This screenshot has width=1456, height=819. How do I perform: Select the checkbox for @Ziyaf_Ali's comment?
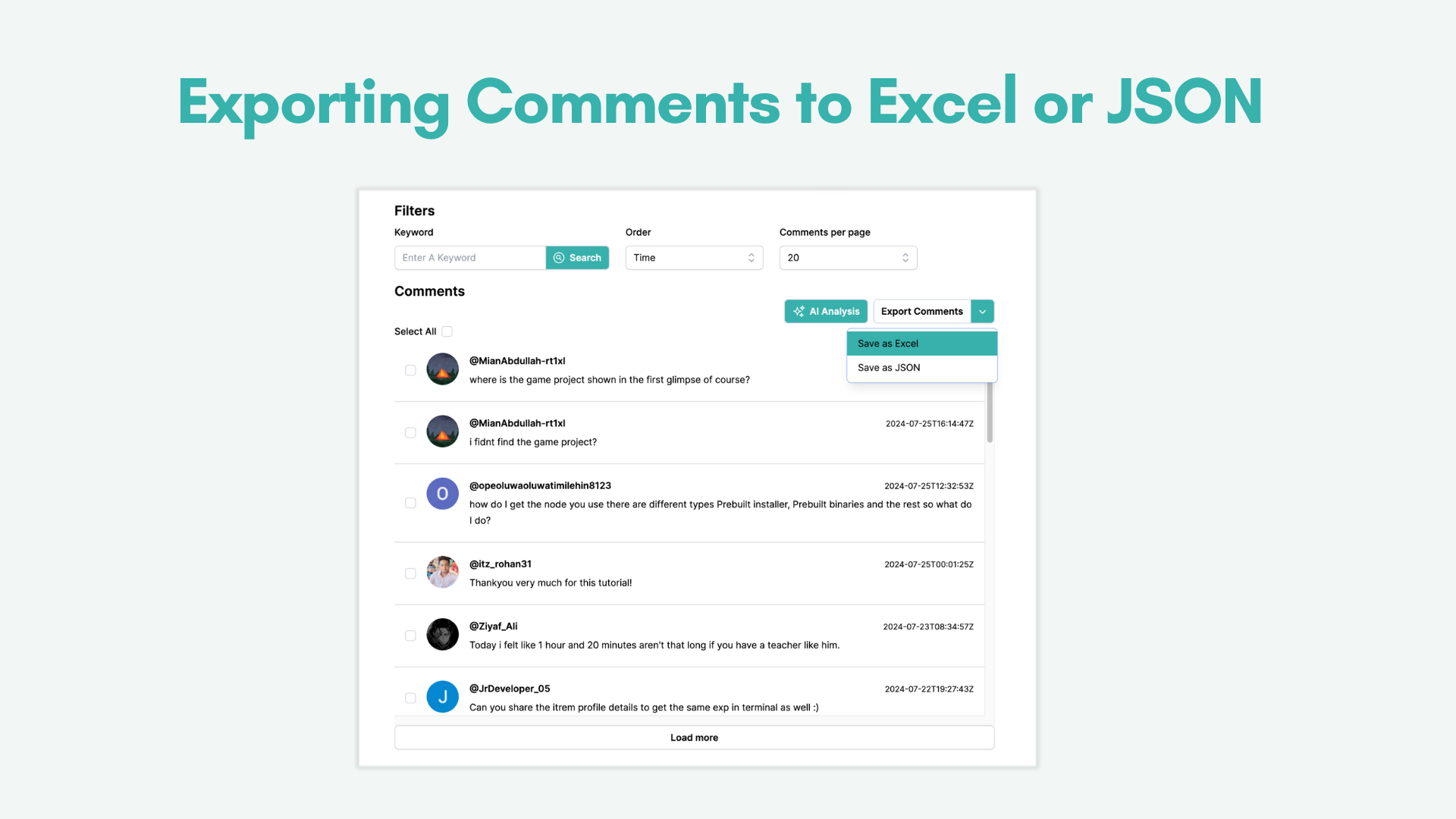410,636
